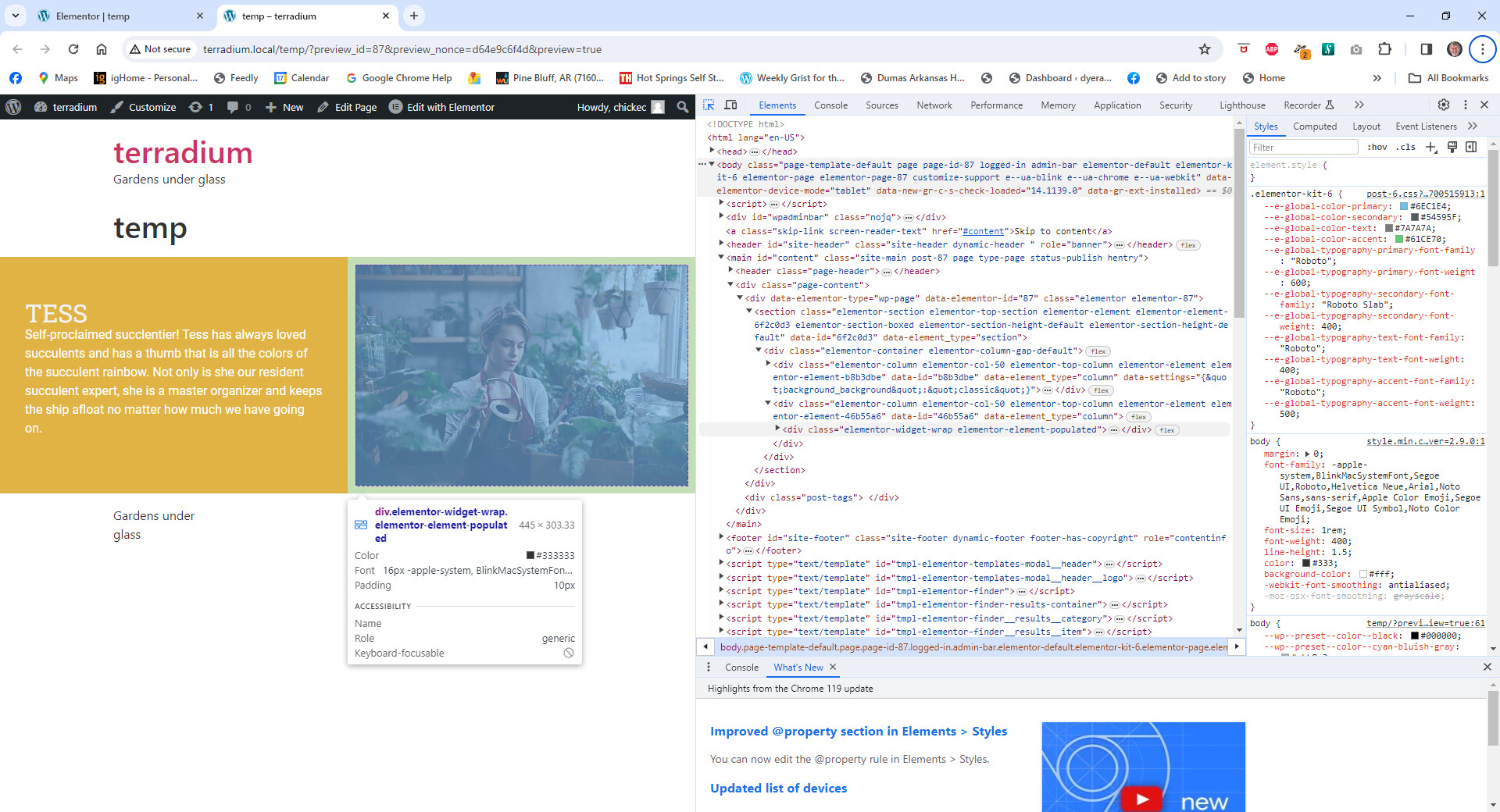The width and height of the screenshot is (1500, 812).
Task: Click the inspect element picker icon
Action: 709,105
